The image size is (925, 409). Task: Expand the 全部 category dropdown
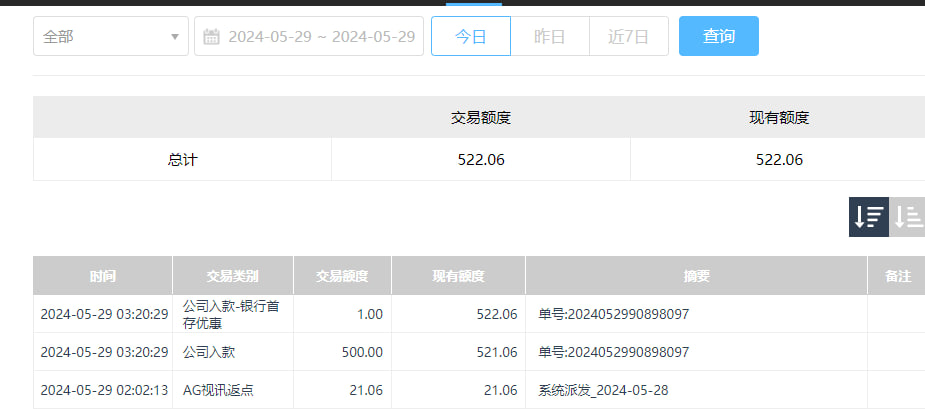click(x=110, y=37)
